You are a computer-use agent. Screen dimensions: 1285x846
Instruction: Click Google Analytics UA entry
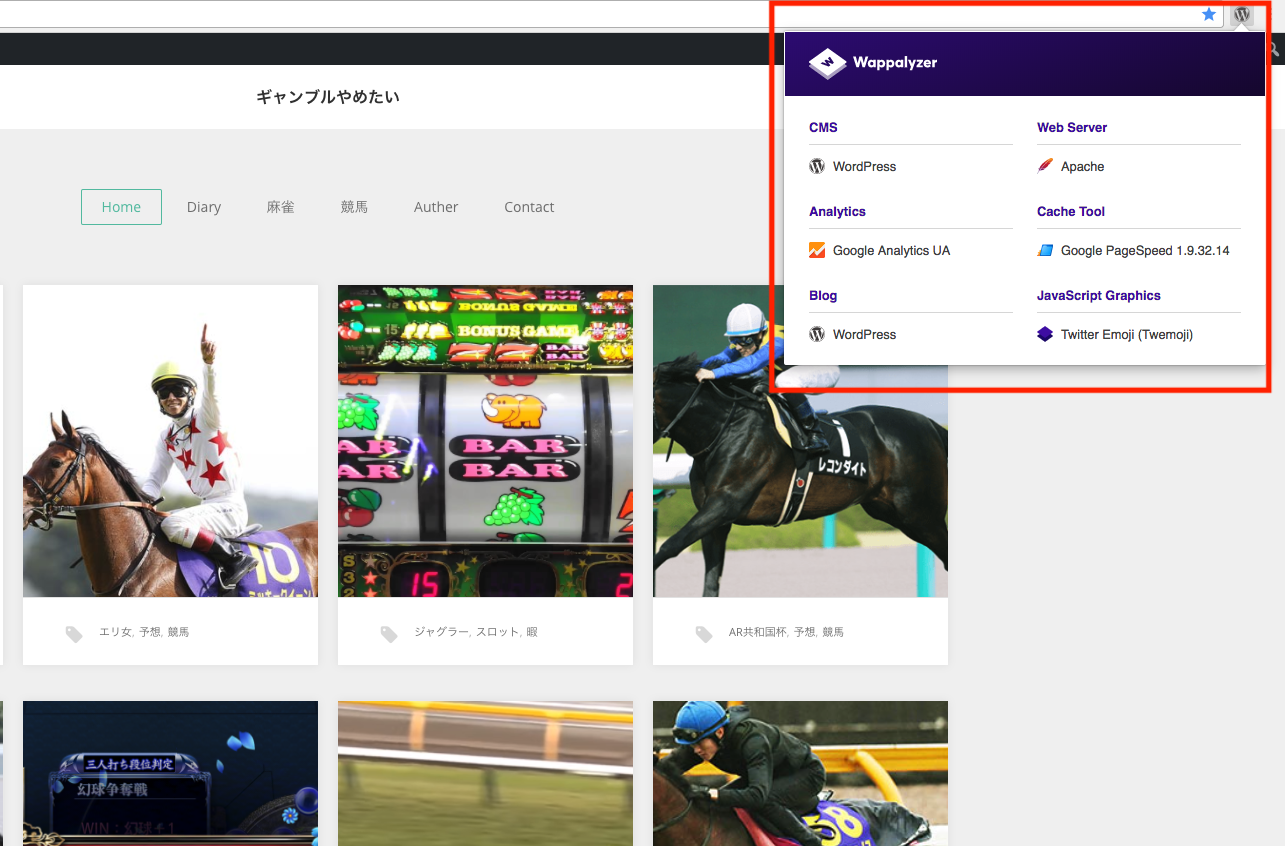tap(891, 250)
